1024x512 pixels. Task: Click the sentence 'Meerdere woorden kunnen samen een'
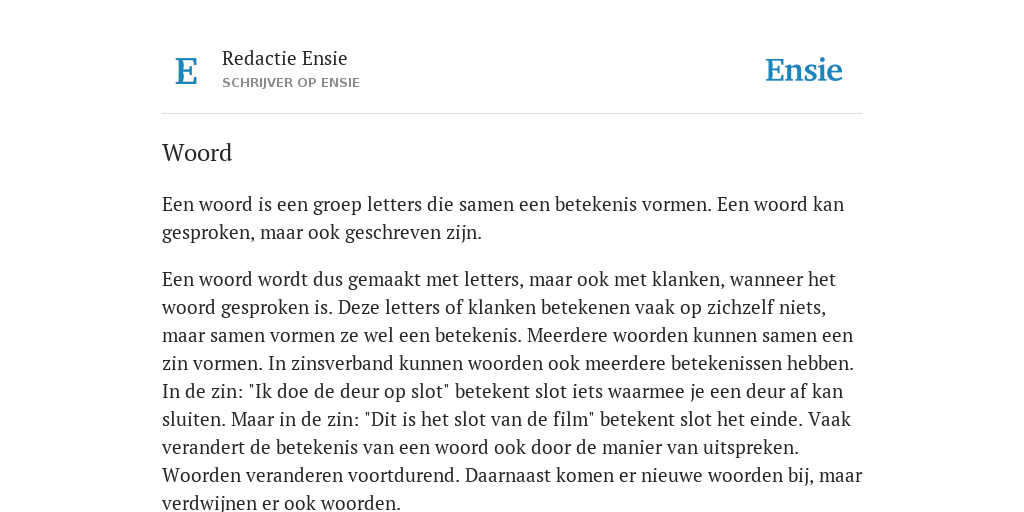click(x=690, y=336)
